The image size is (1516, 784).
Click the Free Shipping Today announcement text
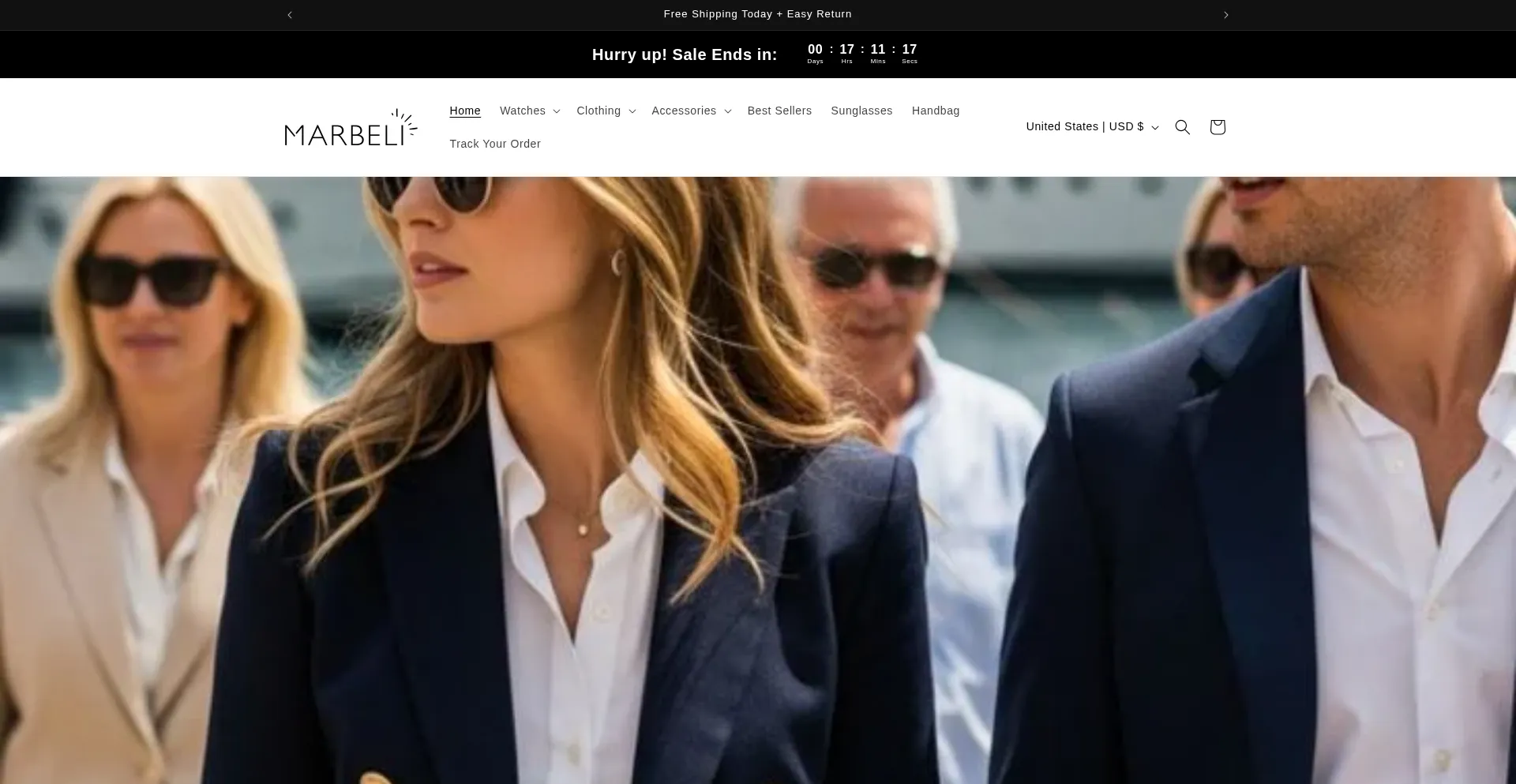pyautogui.click(x=757, y=14)
